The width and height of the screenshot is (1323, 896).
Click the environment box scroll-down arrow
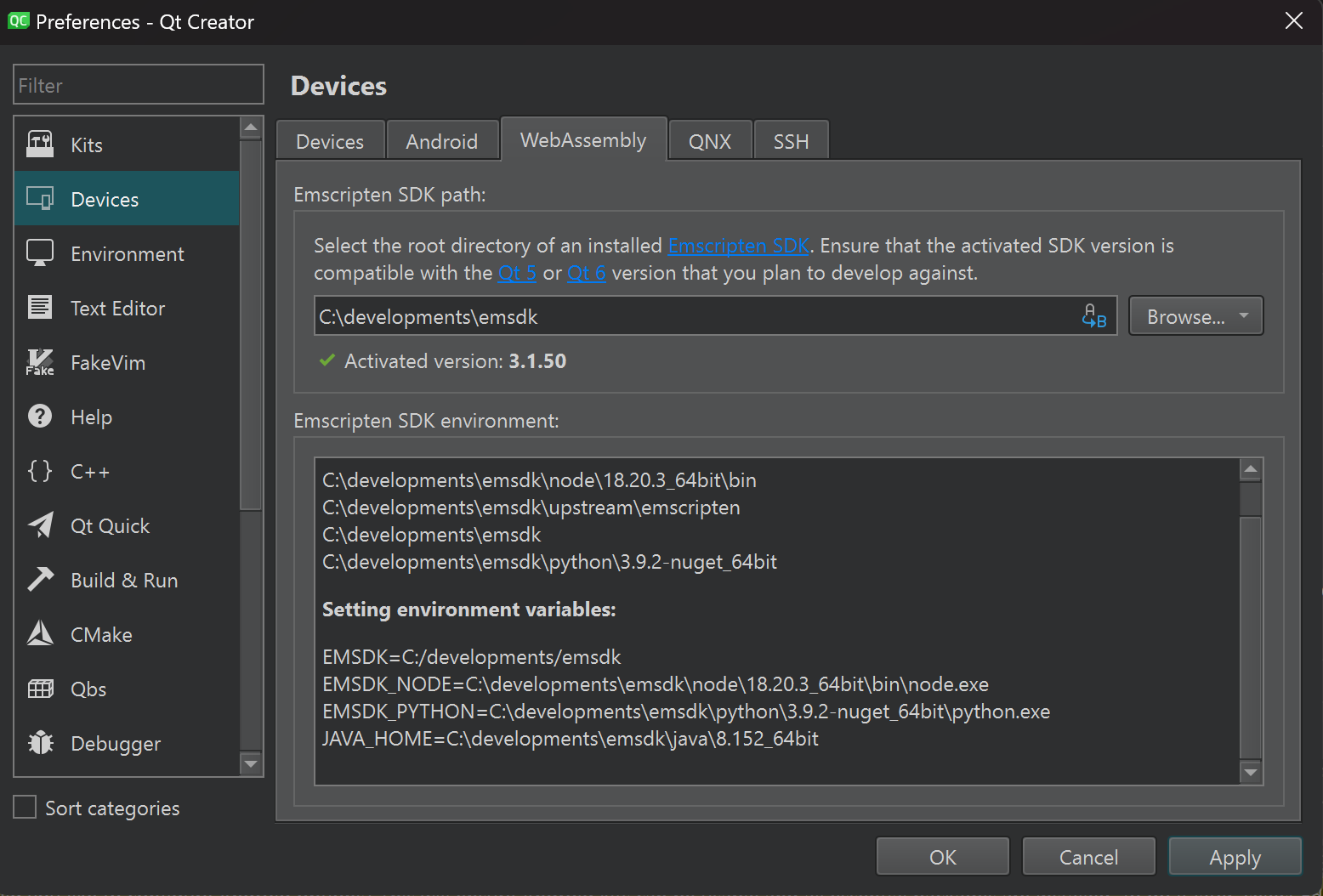click(1251, 772)
